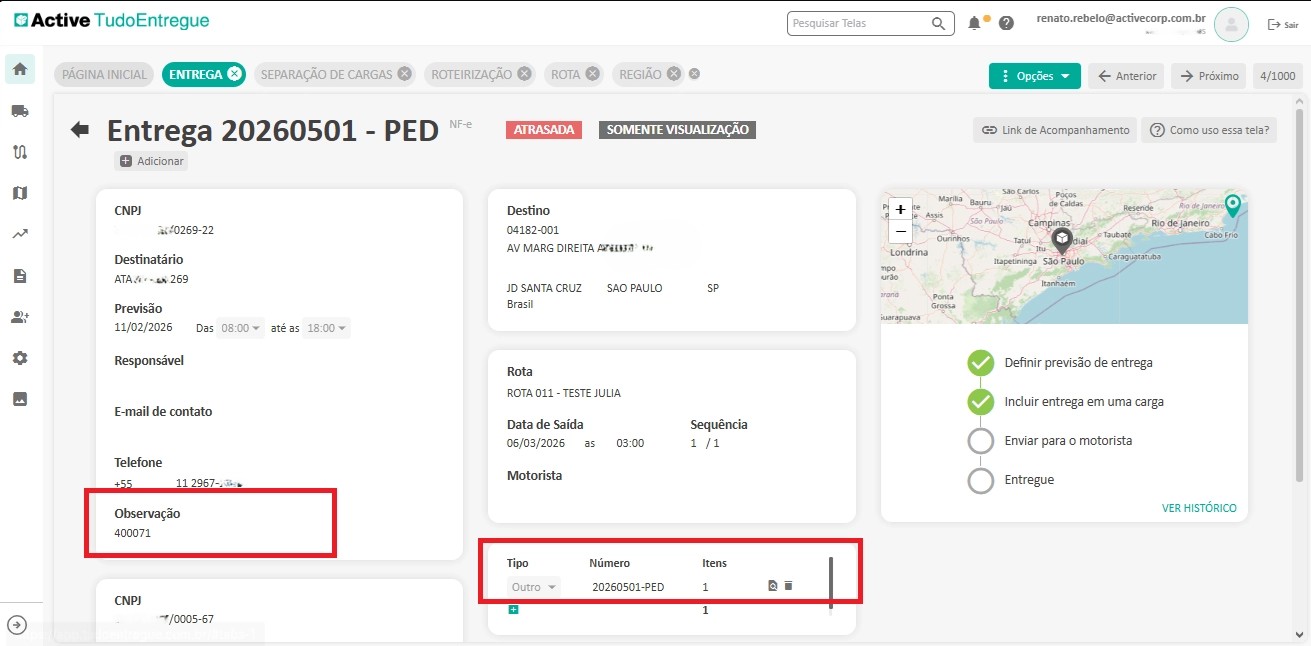1311x646 pixels.
Task: Click the help question mark icon in the header
Action: click(1006, 23)
